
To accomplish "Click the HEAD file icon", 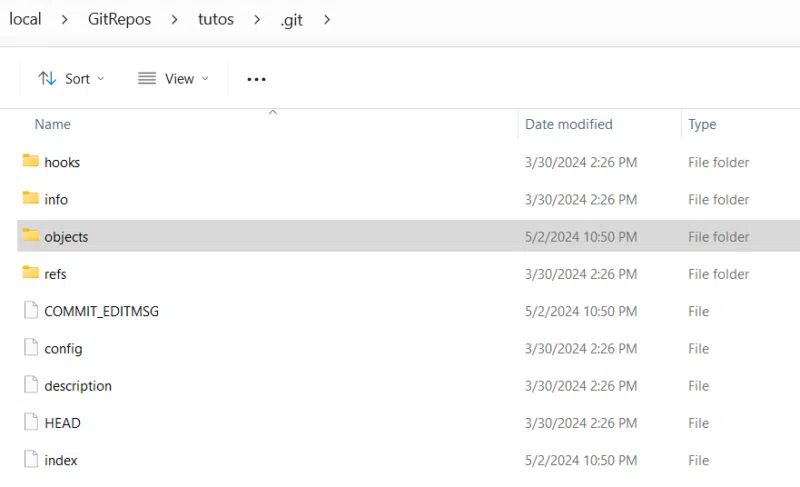I will (30, 422).
